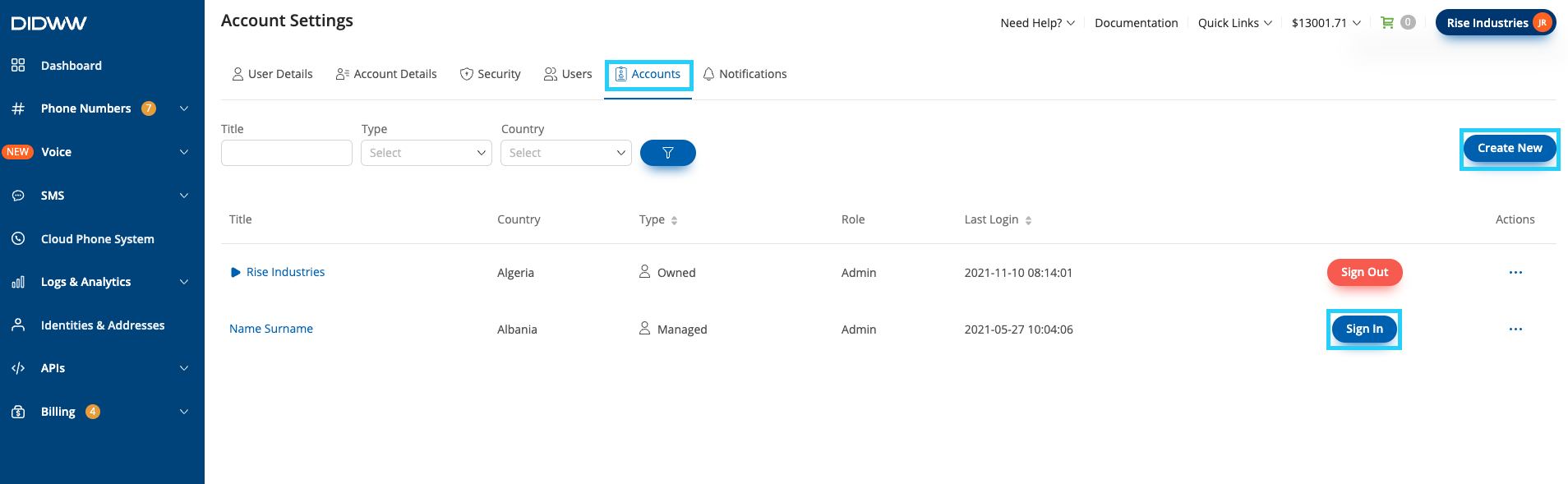Screen dimensions: 1568x484
Task: Click the Dashboard grid icon
Action: click(18, 65)
